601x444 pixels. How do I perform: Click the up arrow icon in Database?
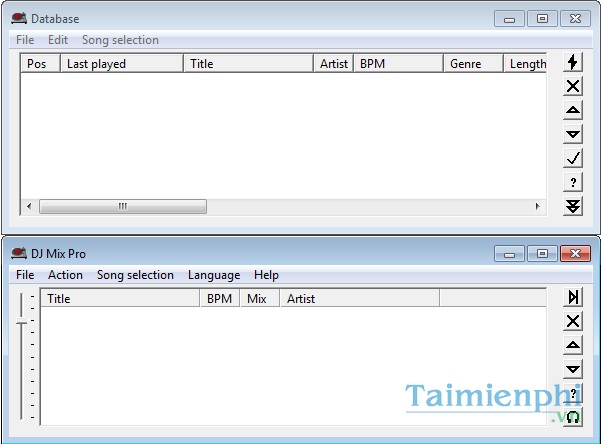coord(573,110)
